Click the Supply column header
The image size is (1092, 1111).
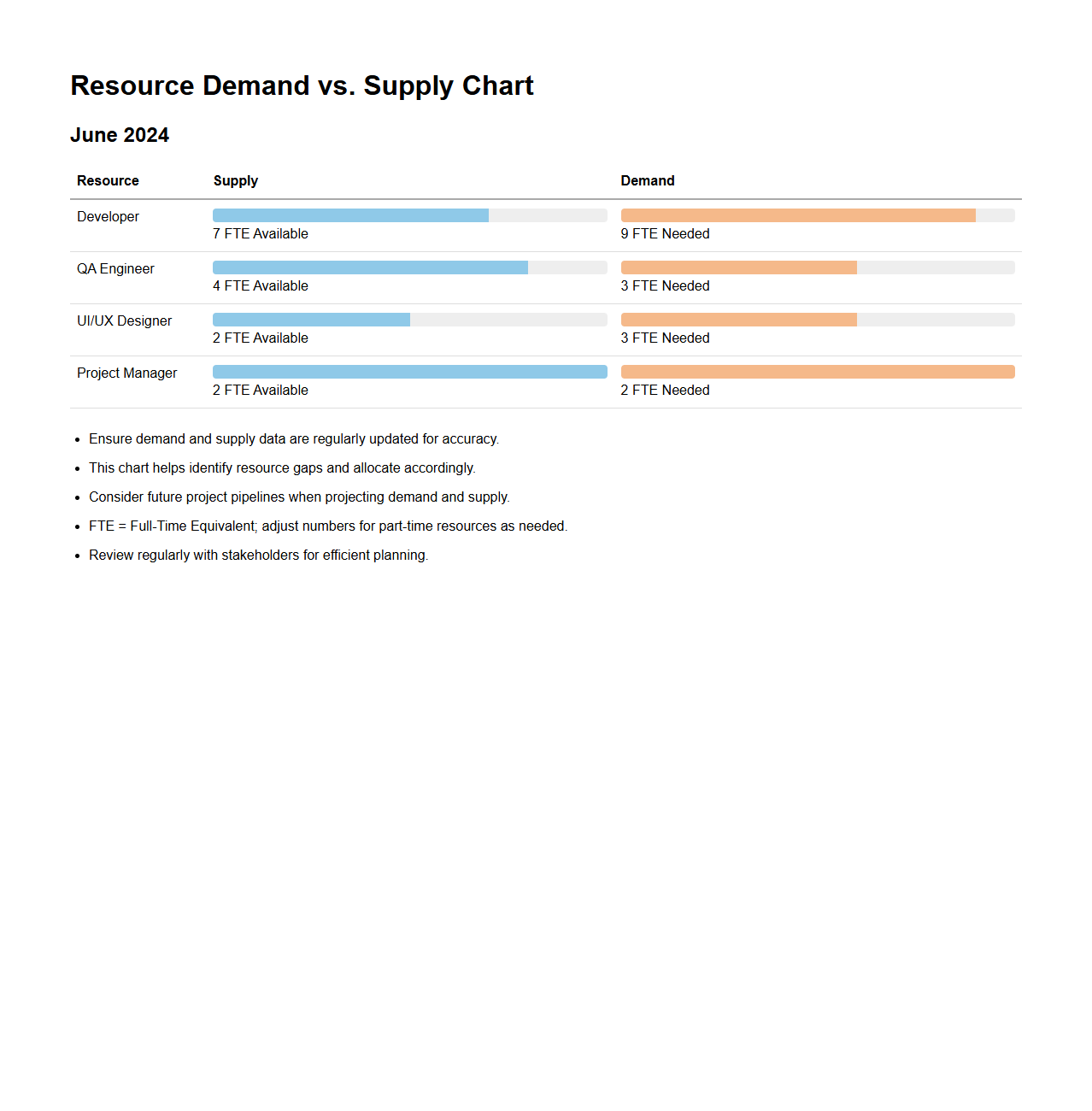pyautogui.click(x=236, y=181)
